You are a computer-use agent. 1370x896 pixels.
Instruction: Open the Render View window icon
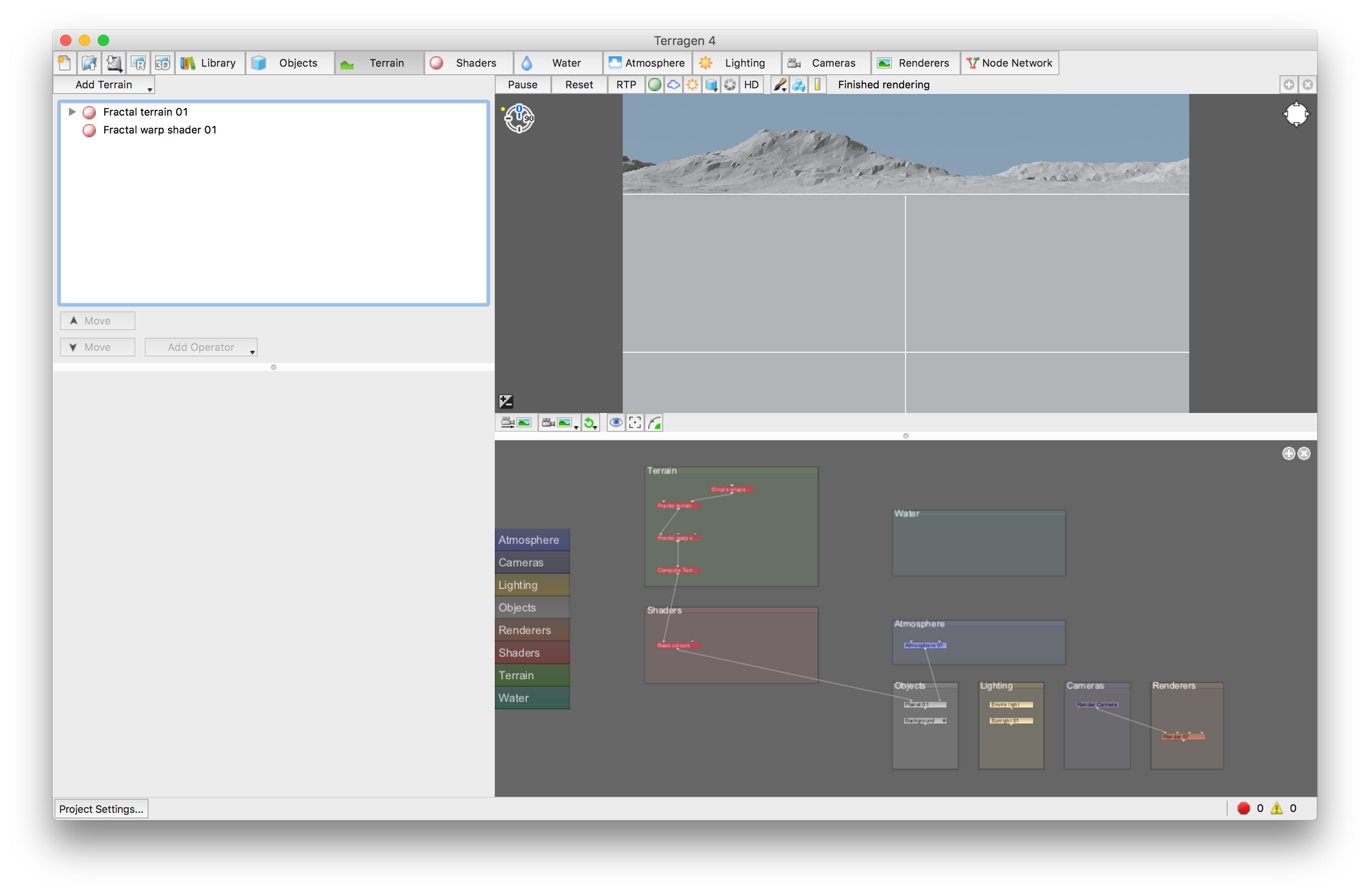[138, 63]
